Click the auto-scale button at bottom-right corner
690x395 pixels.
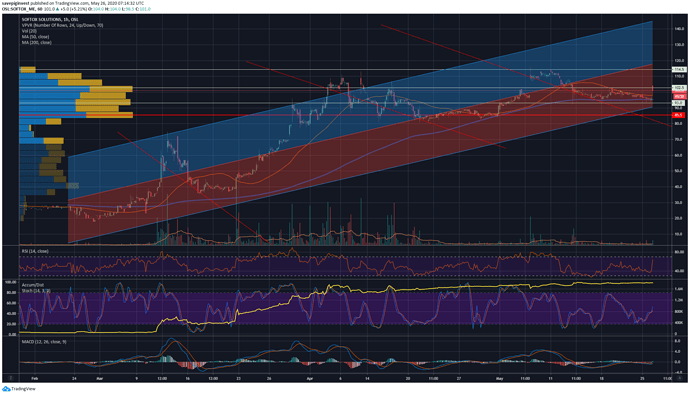click(x=681, y=378)
